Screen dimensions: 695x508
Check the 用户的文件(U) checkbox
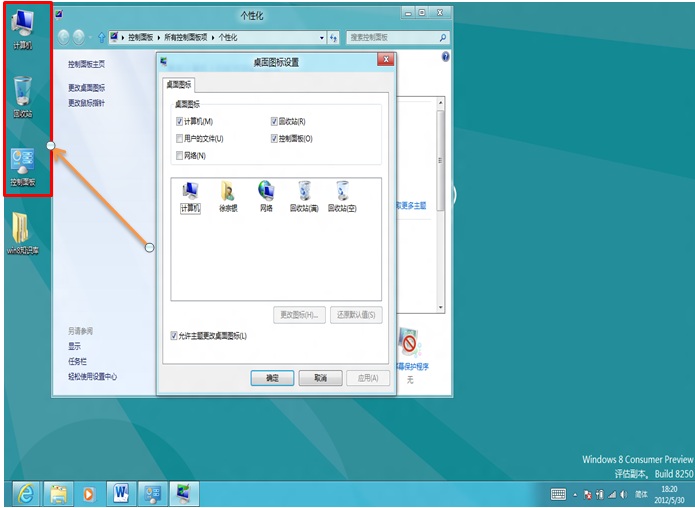pos(180,139)
